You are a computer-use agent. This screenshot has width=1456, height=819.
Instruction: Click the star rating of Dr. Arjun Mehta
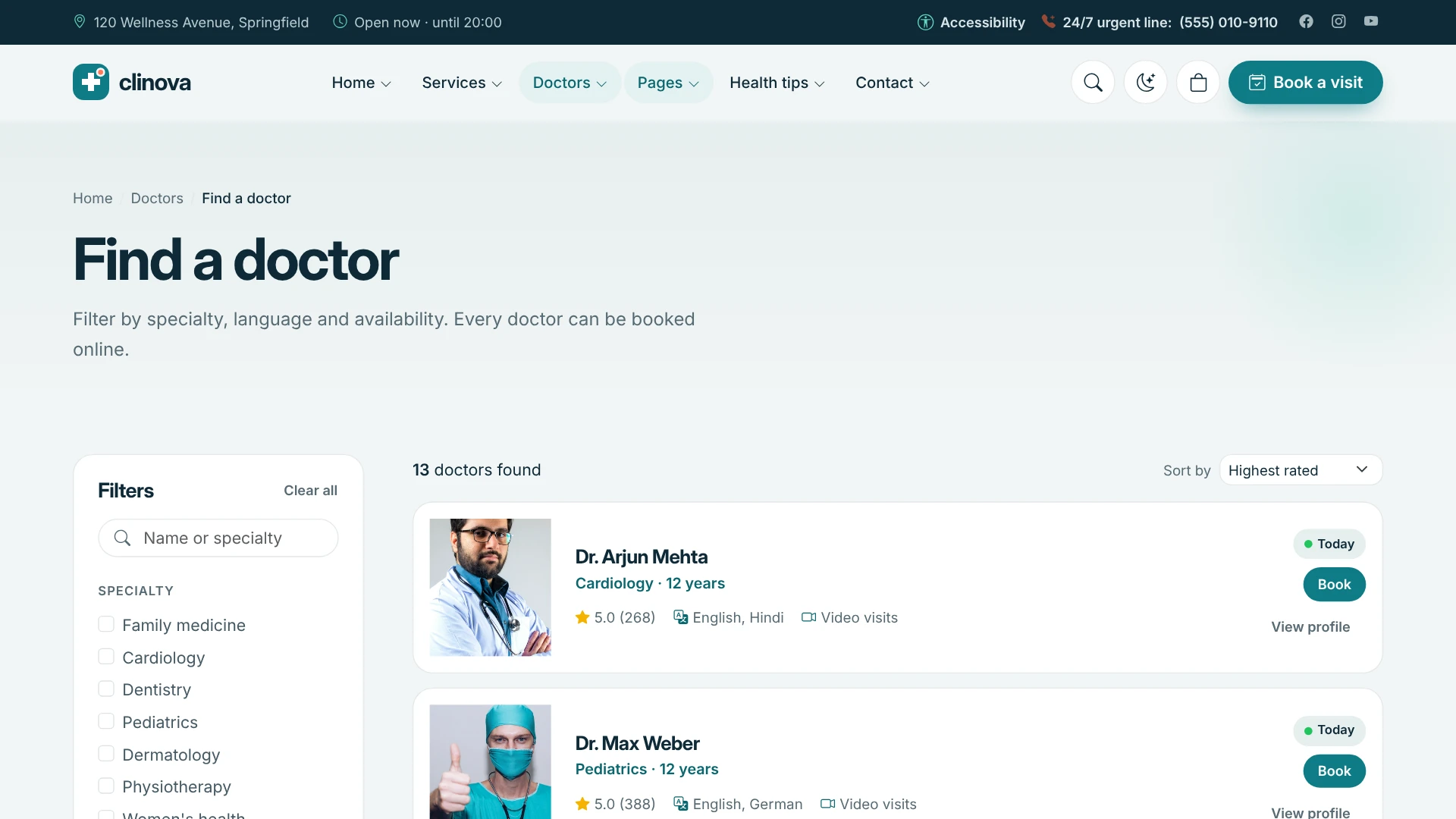pyautogui.click(x=582, y=617)
